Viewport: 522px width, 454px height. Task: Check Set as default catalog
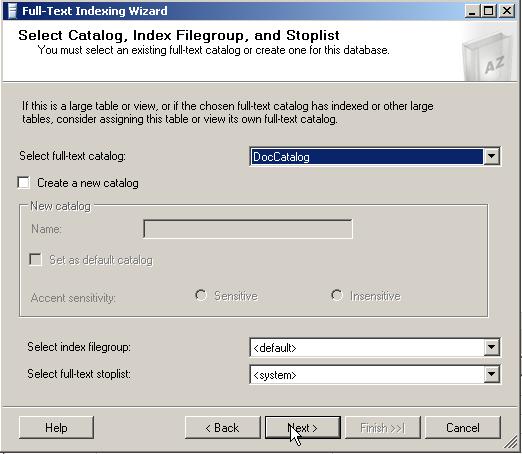coord(36,260)
